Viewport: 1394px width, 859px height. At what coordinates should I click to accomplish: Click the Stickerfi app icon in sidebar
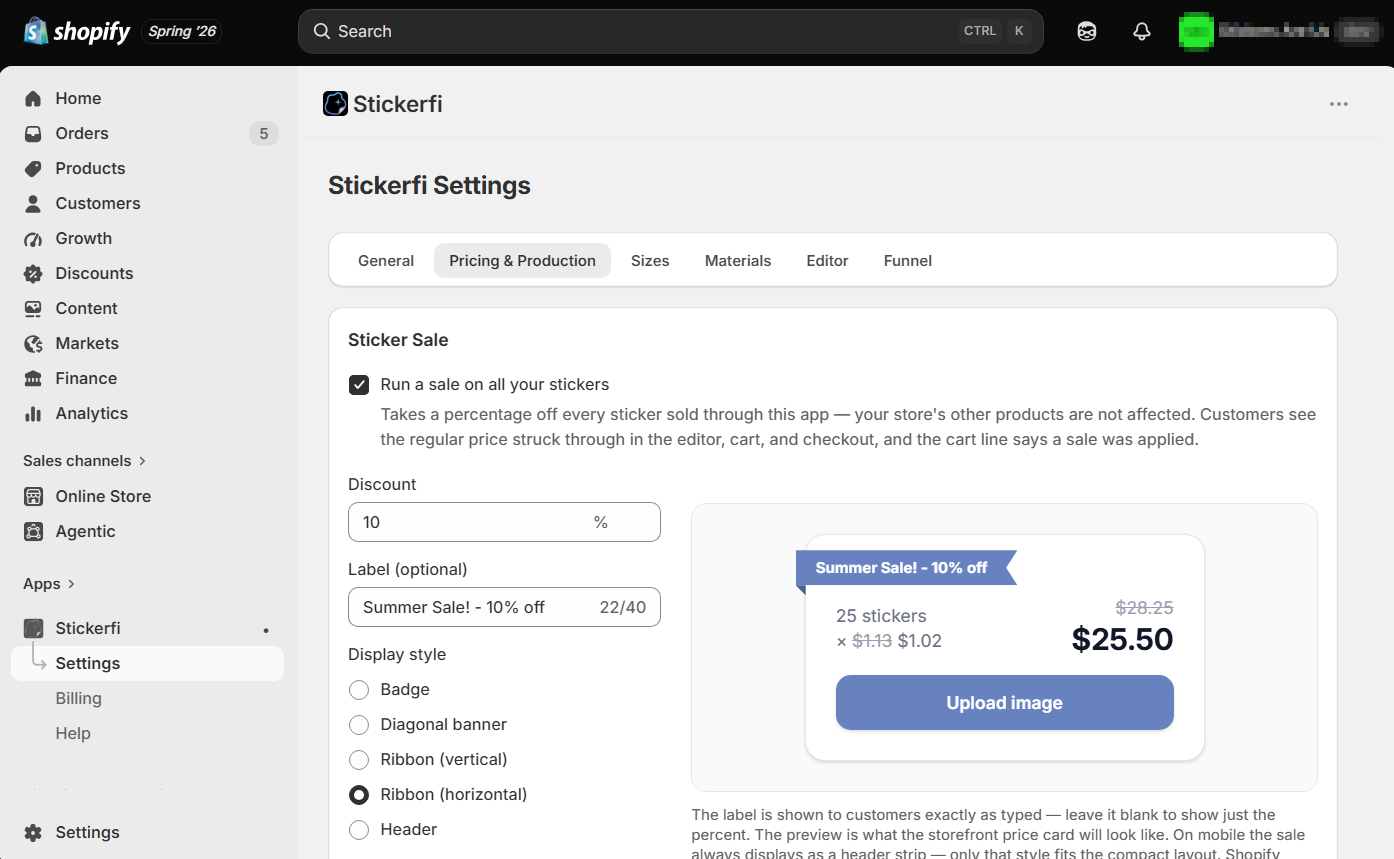(33, 628)
